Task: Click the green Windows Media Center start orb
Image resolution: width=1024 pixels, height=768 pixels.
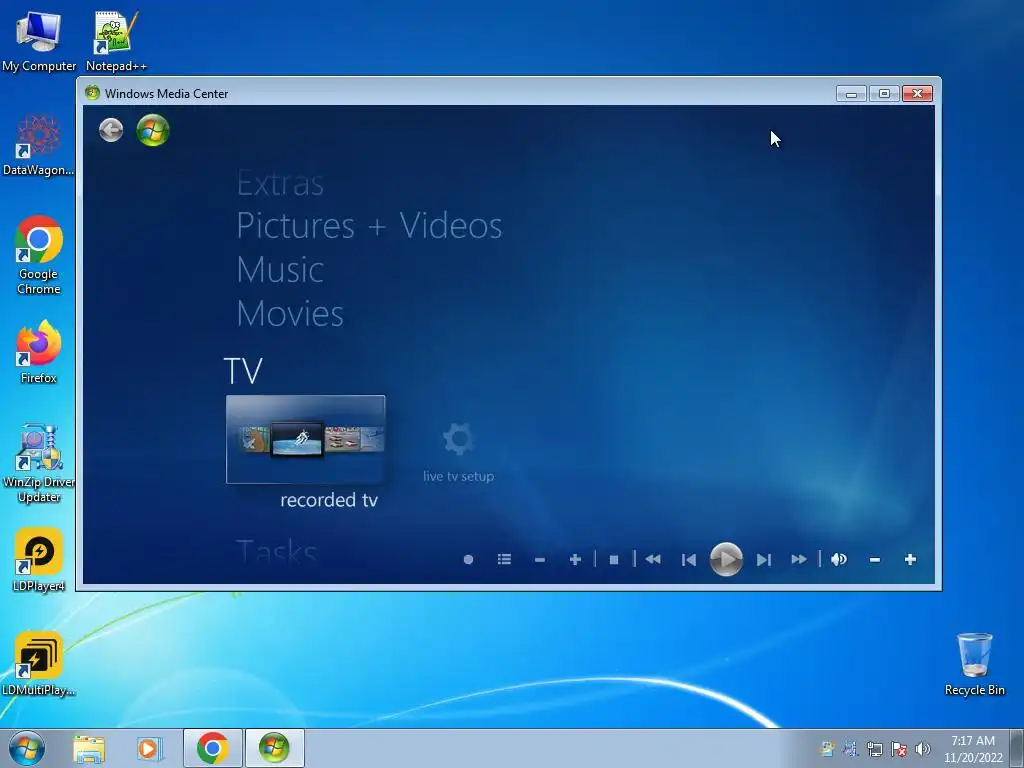Action: pyautogui.click(x=153, y=130)
